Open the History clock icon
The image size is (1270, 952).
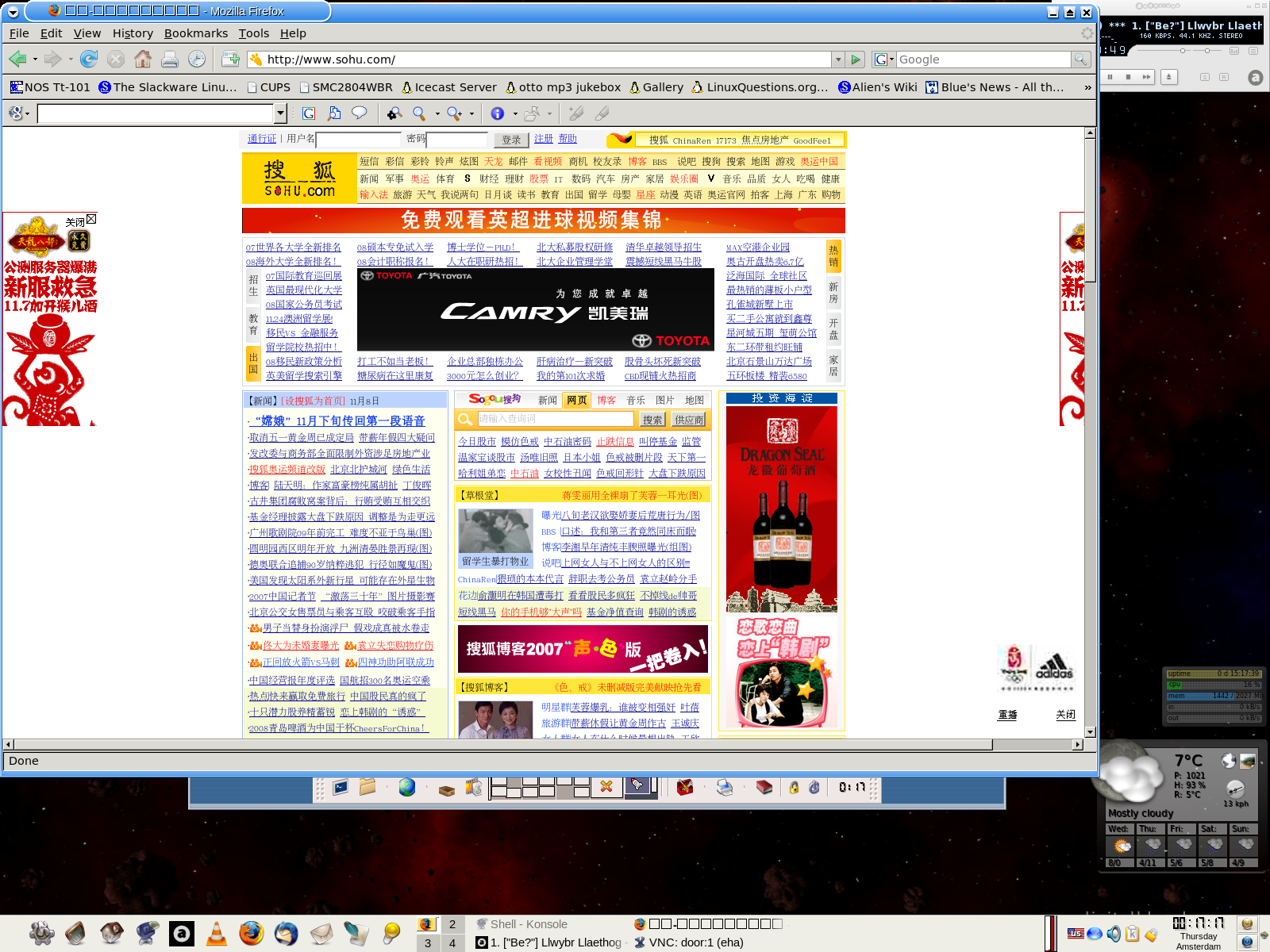pos(197,59)
